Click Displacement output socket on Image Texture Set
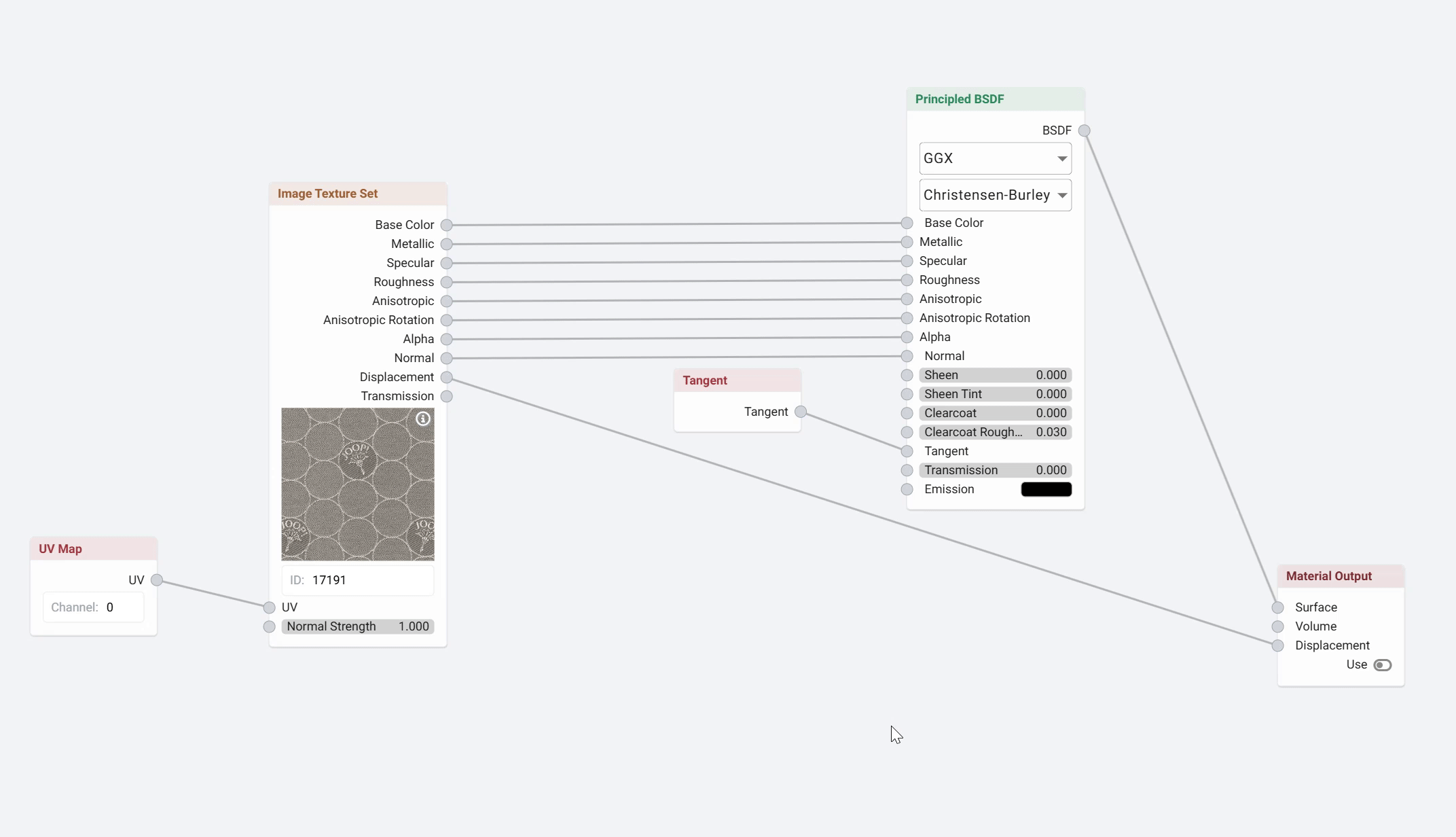 pos(446,377)
